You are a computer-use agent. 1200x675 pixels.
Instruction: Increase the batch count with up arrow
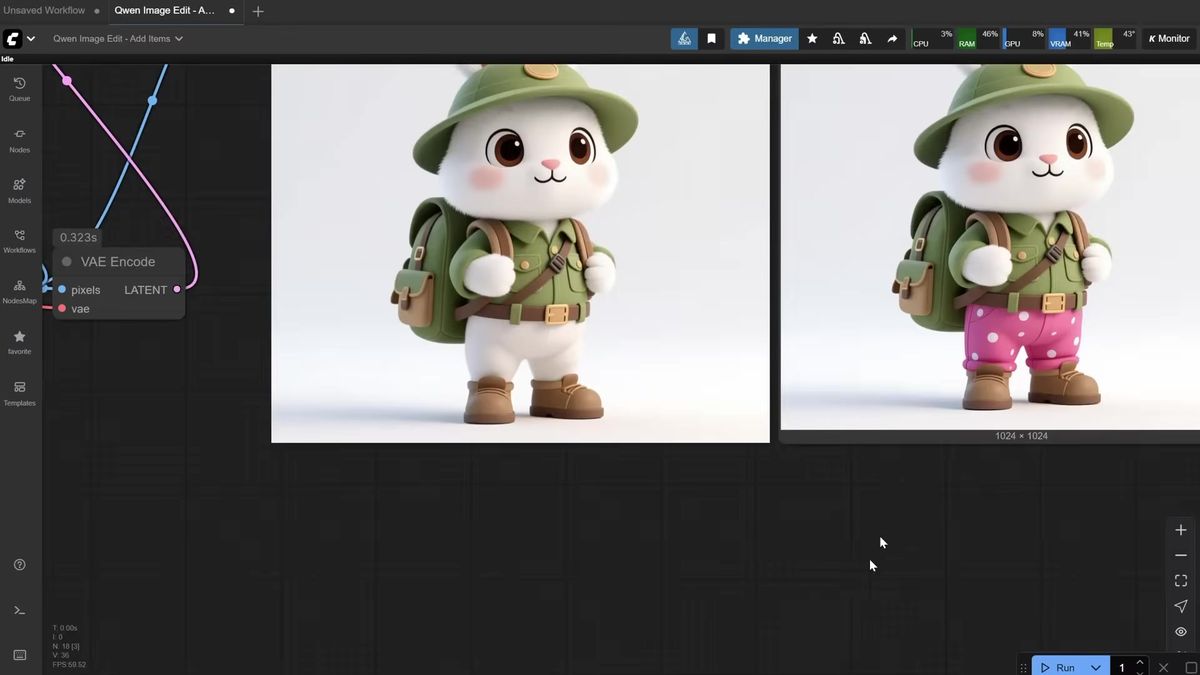1139,662
